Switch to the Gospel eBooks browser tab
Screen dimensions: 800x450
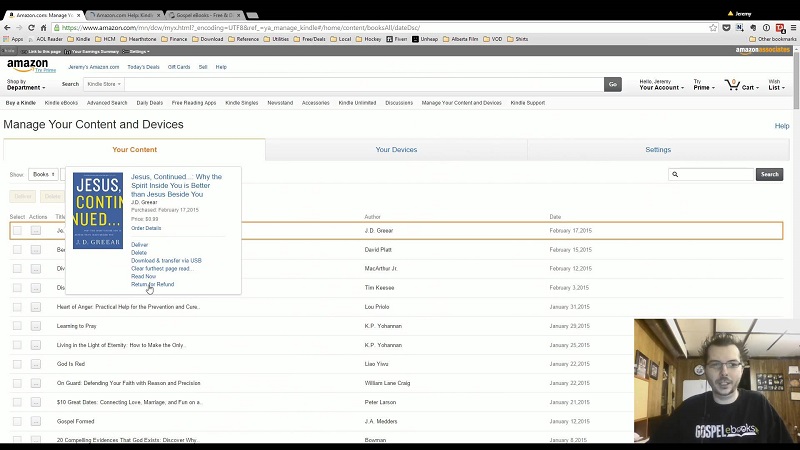(204, 15)
